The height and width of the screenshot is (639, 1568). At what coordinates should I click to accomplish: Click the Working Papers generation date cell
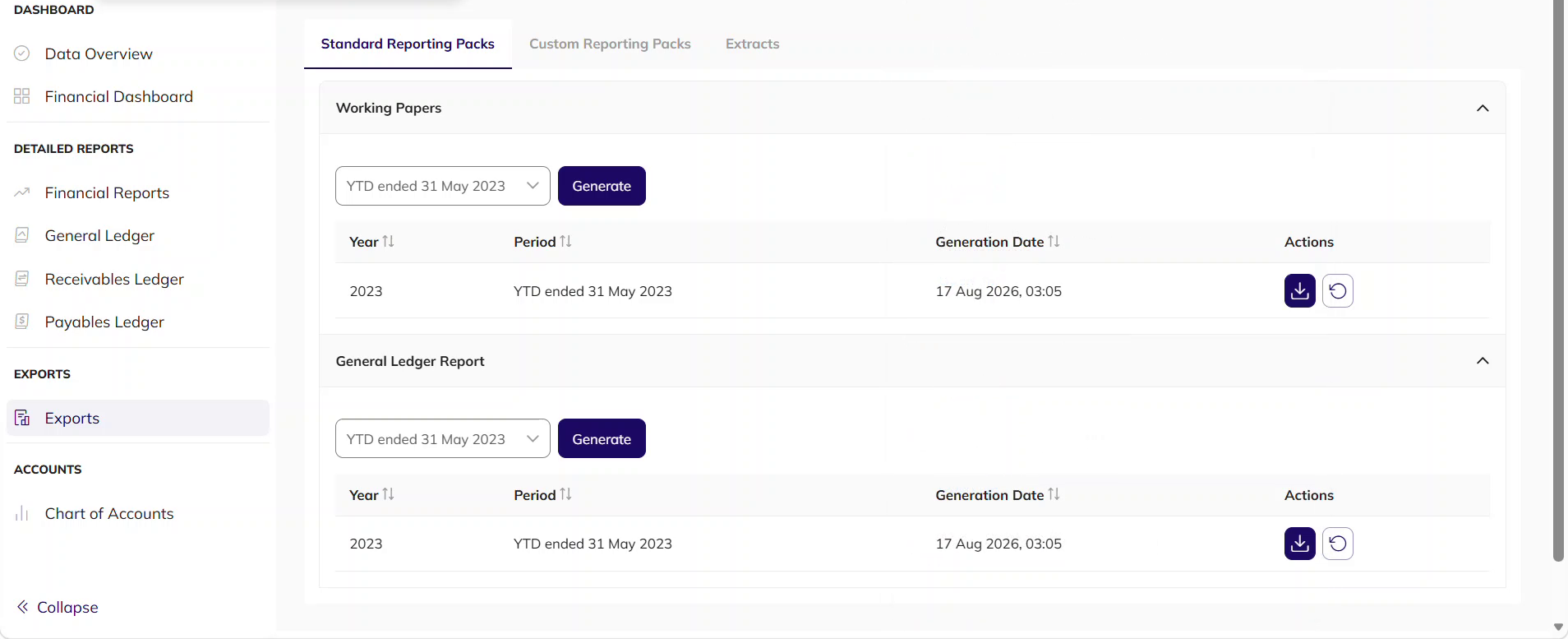(998, 291)
